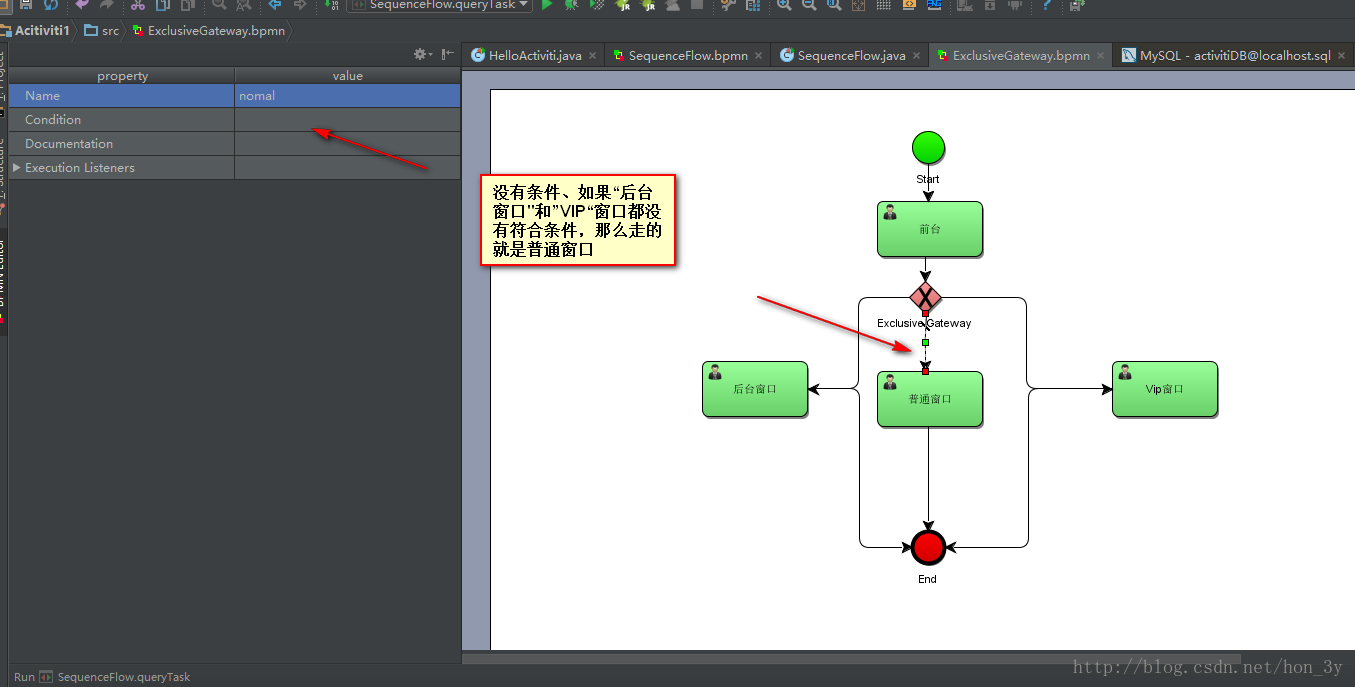Select the red End event node
Screen dimensions: 1355x687
928,547
